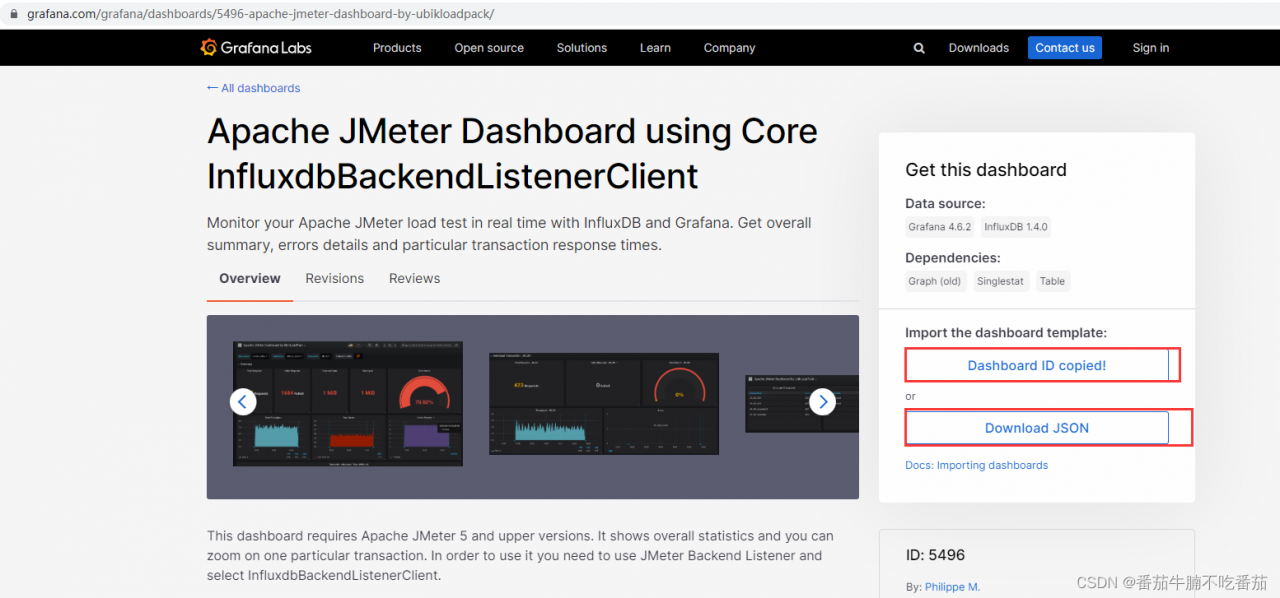The height and width of the screenshot is (598, 1280).
Task: Click the Contact us button
Action: (x=1065, y=48)
